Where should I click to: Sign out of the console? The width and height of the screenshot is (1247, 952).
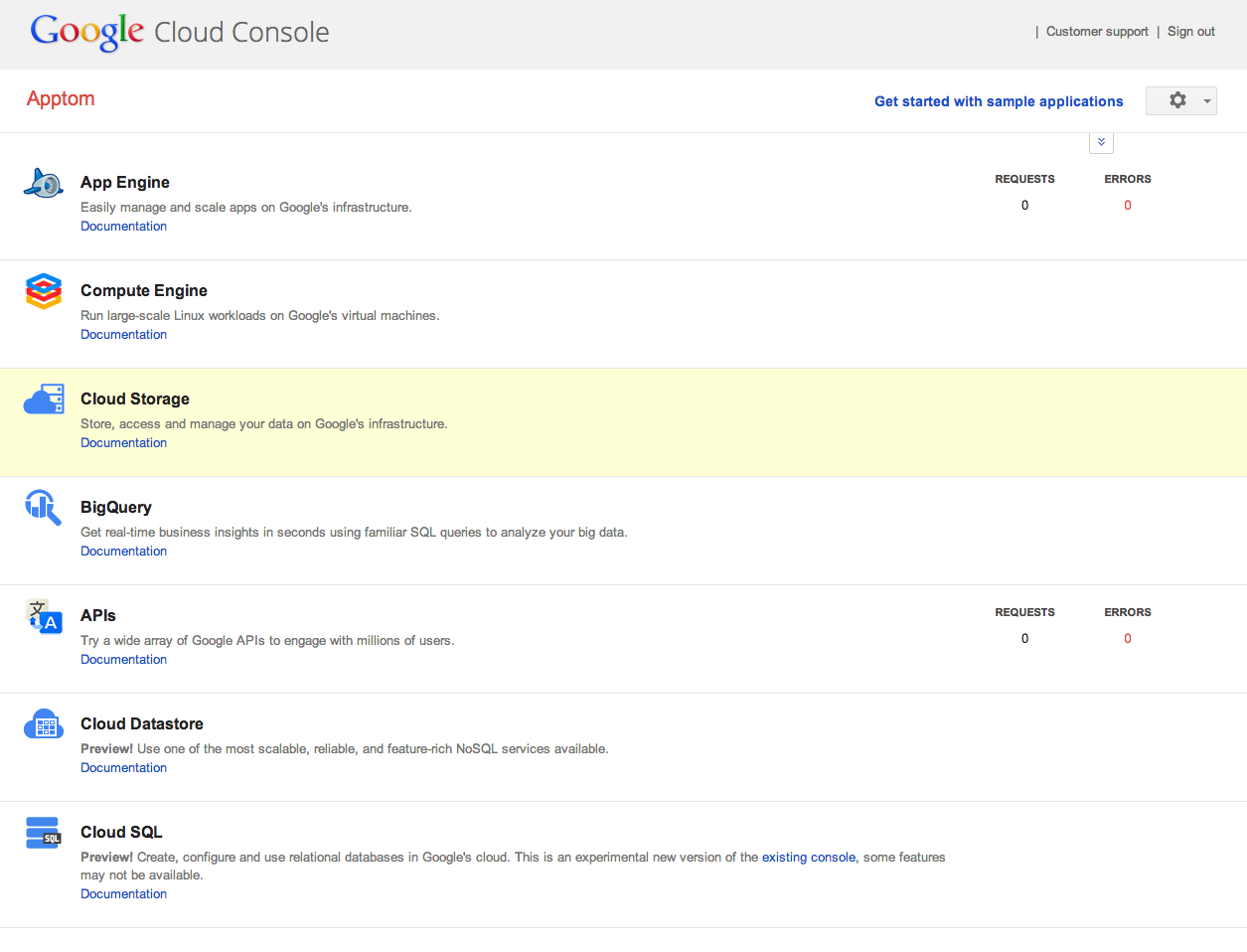pos(1190,32)
